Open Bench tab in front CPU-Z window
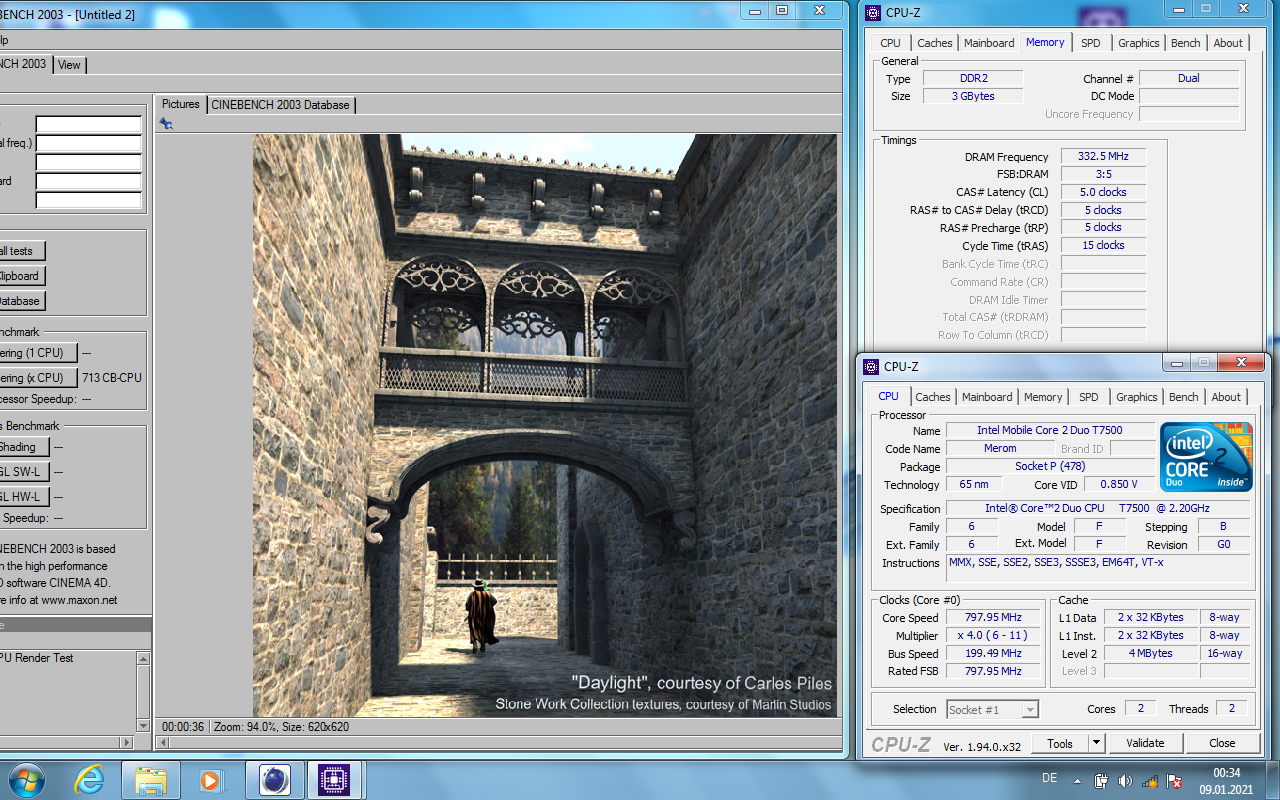 (1184, 397)
